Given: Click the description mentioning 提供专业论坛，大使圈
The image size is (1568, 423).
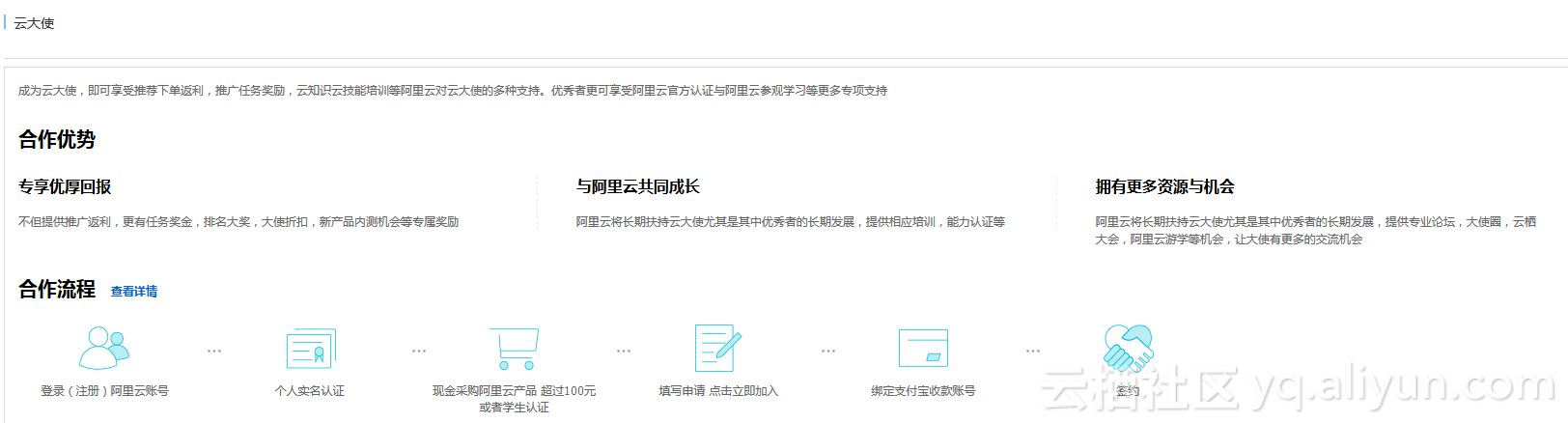Looking at the screenshot, I should point(1315,231).
